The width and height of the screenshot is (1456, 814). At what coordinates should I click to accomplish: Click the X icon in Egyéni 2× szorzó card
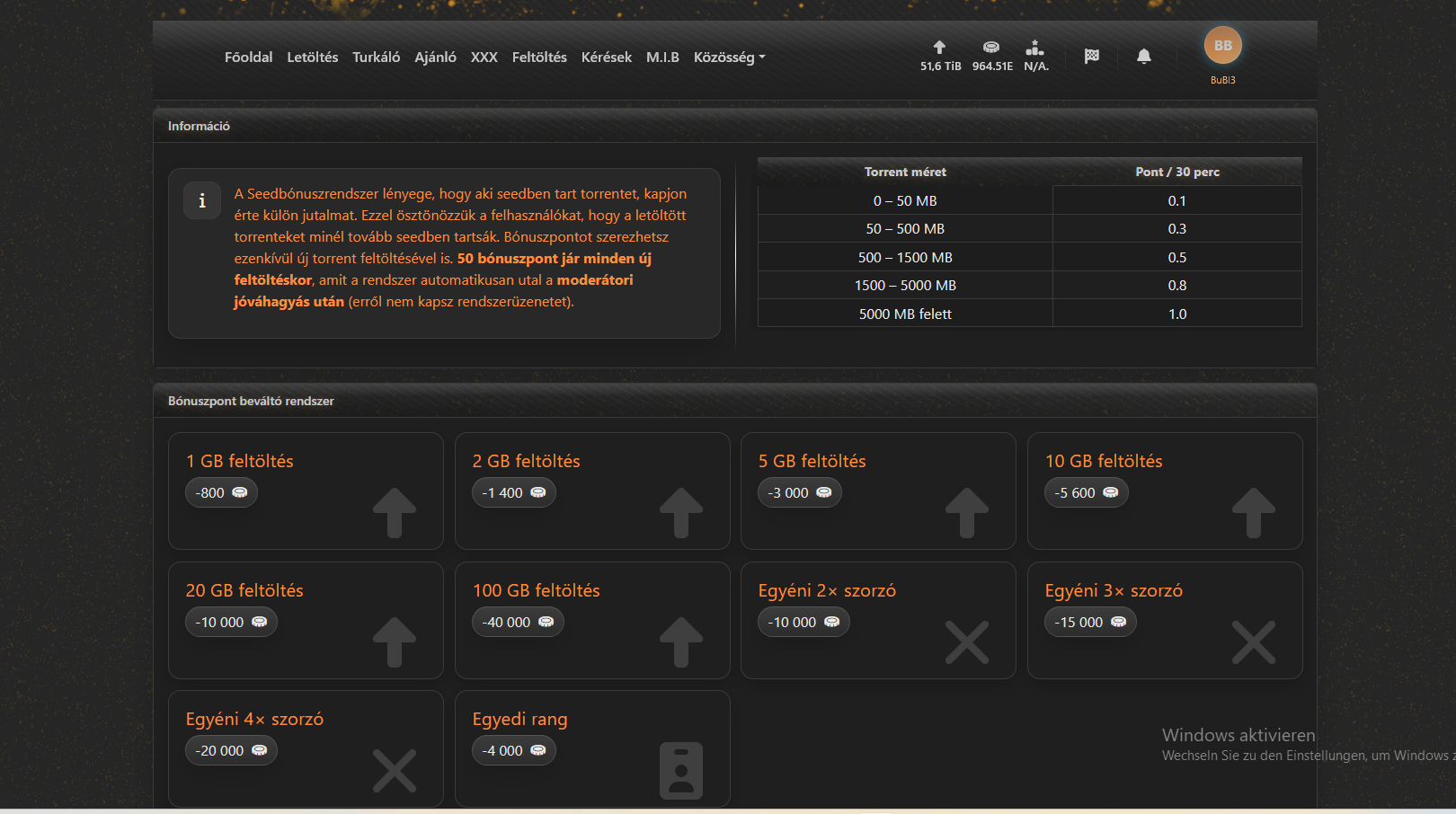point(967,642)
